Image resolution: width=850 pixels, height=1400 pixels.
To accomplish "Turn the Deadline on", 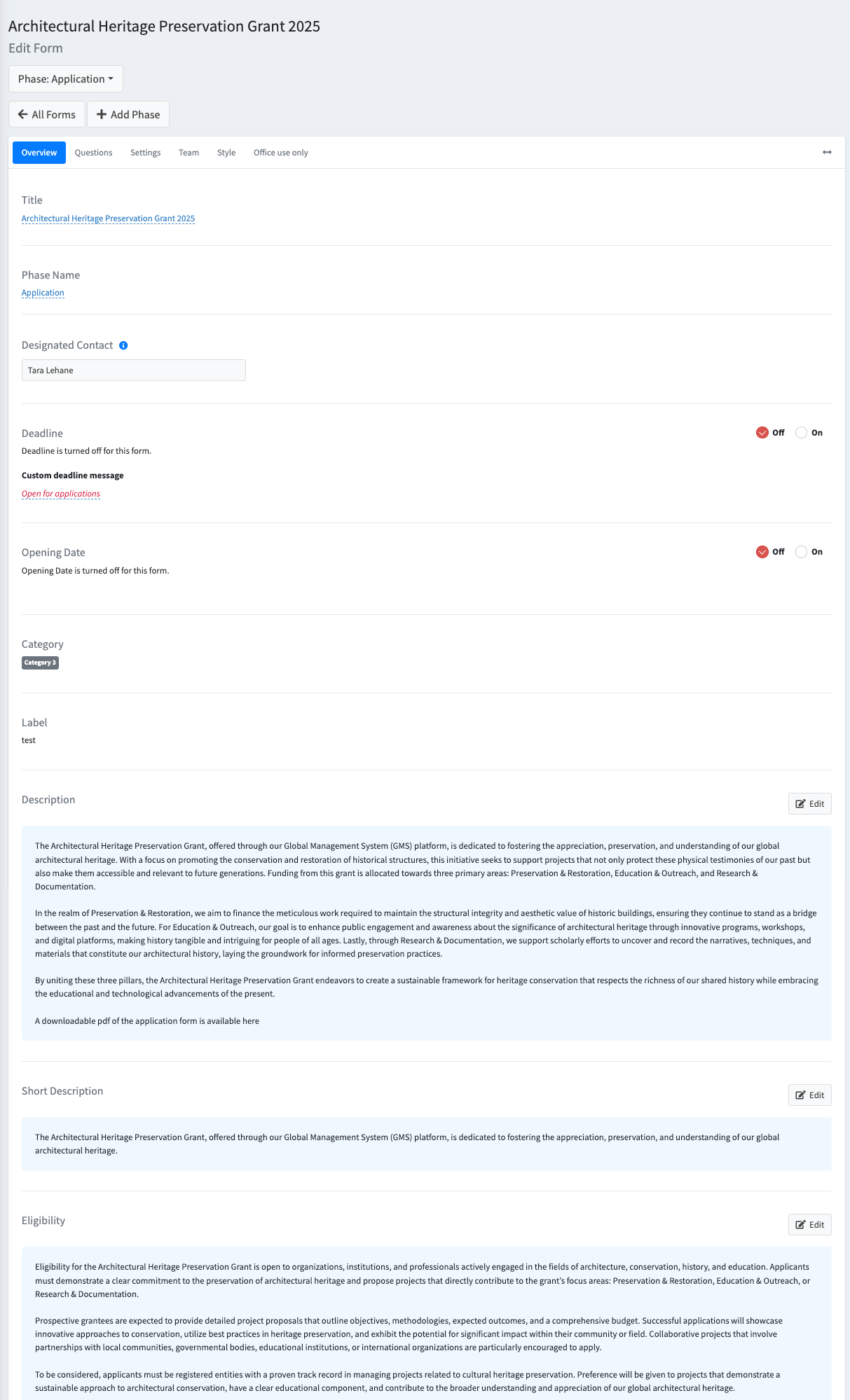I will (x=802, y=433).
